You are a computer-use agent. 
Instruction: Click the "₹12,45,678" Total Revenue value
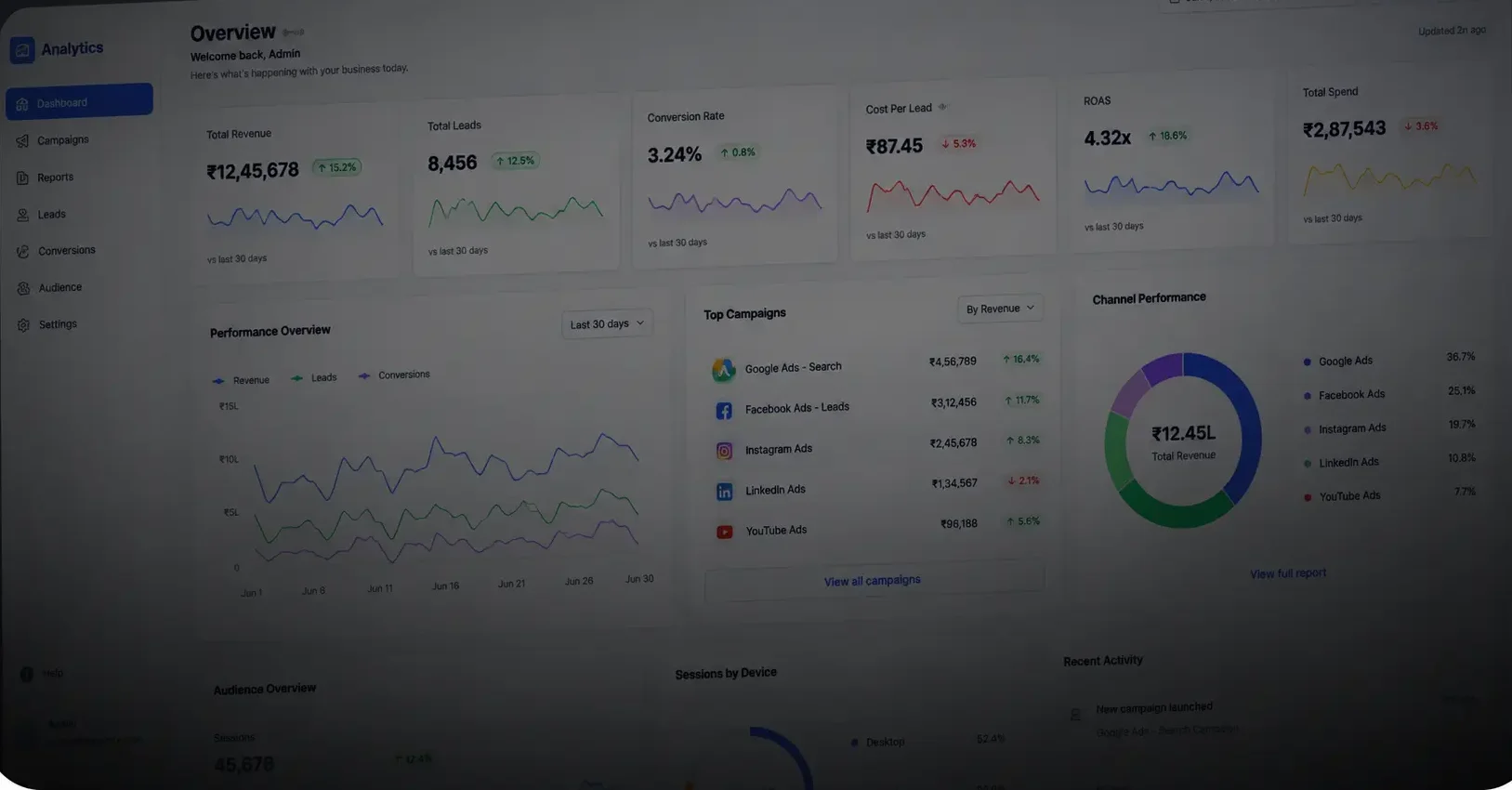[253, 171]
